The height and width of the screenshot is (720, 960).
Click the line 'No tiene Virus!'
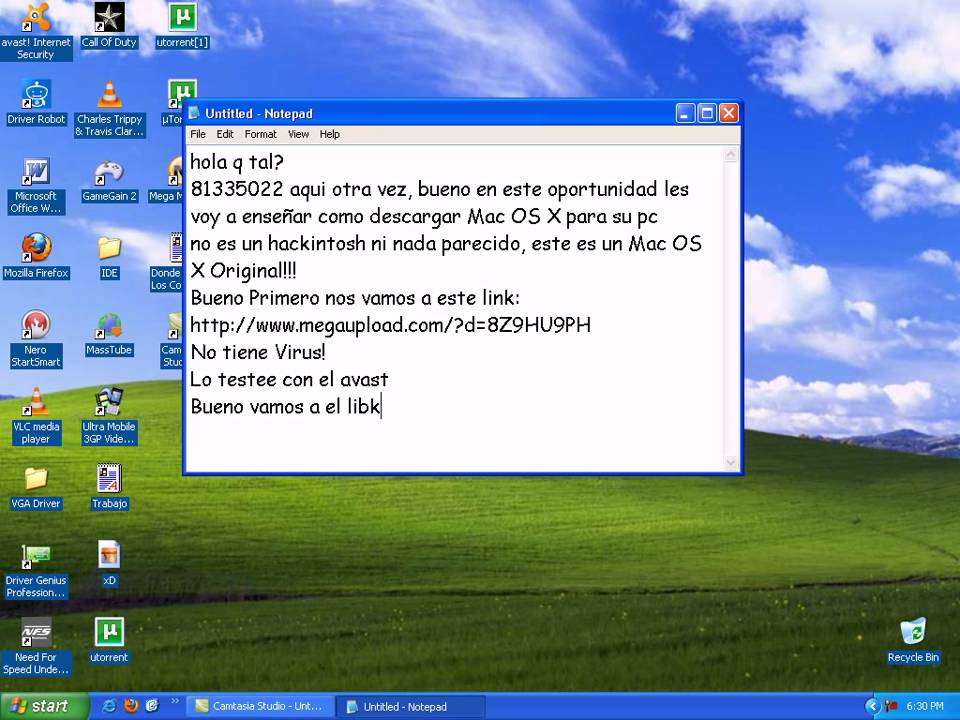pyautogui.click(x=258, y=352)
